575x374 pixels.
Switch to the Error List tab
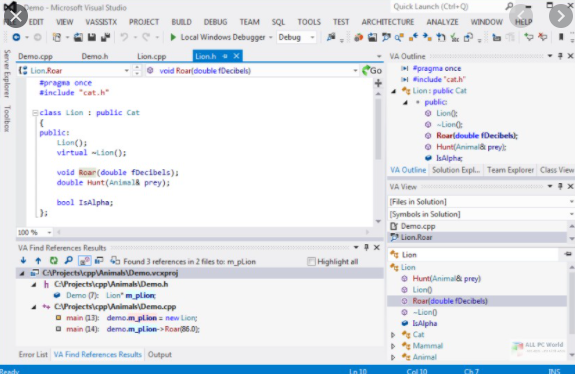coord(33,355)
